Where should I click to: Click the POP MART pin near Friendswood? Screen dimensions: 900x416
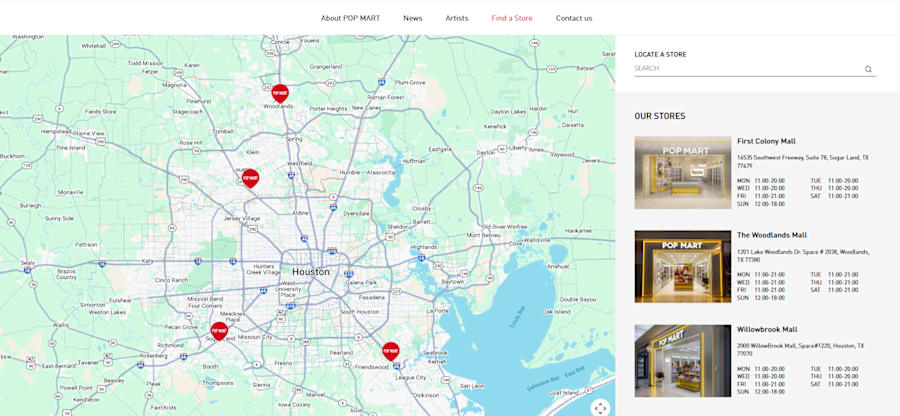coord(391,351)
